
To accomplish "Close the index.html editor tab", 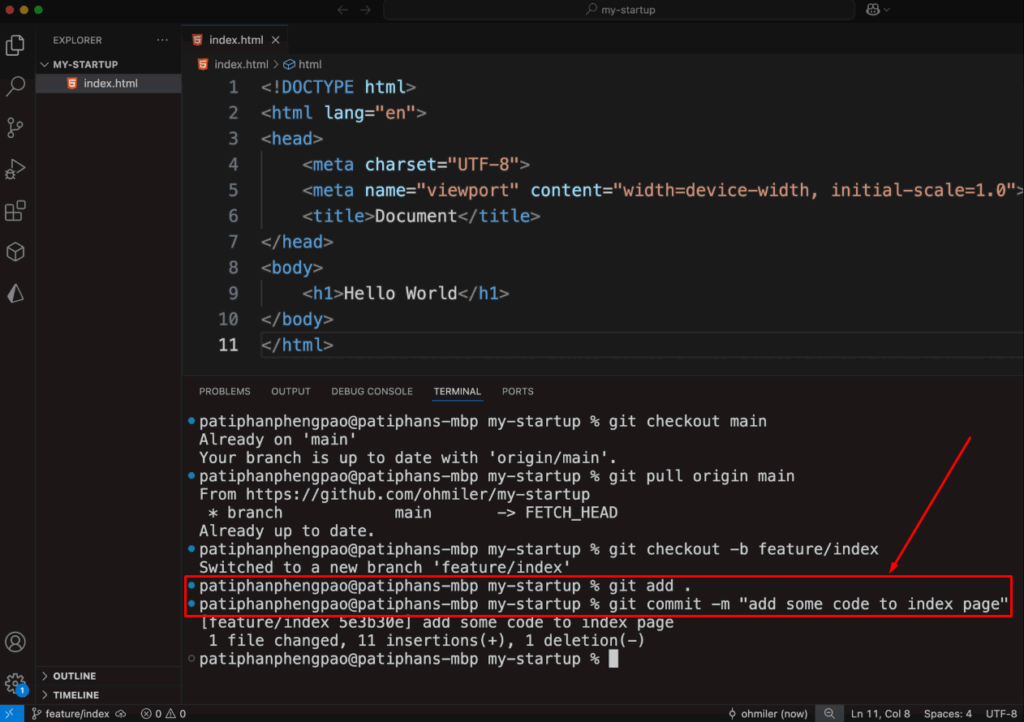I will coord(275,40).
